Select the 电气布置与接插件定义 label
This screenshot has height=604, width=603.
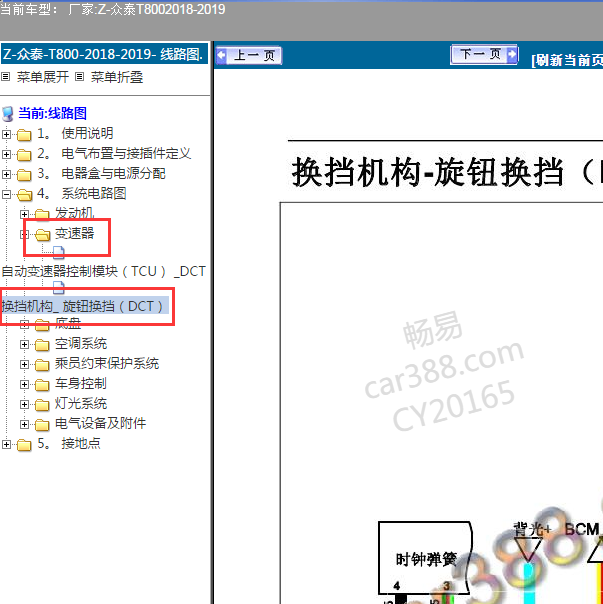click(x=114, y=153)
